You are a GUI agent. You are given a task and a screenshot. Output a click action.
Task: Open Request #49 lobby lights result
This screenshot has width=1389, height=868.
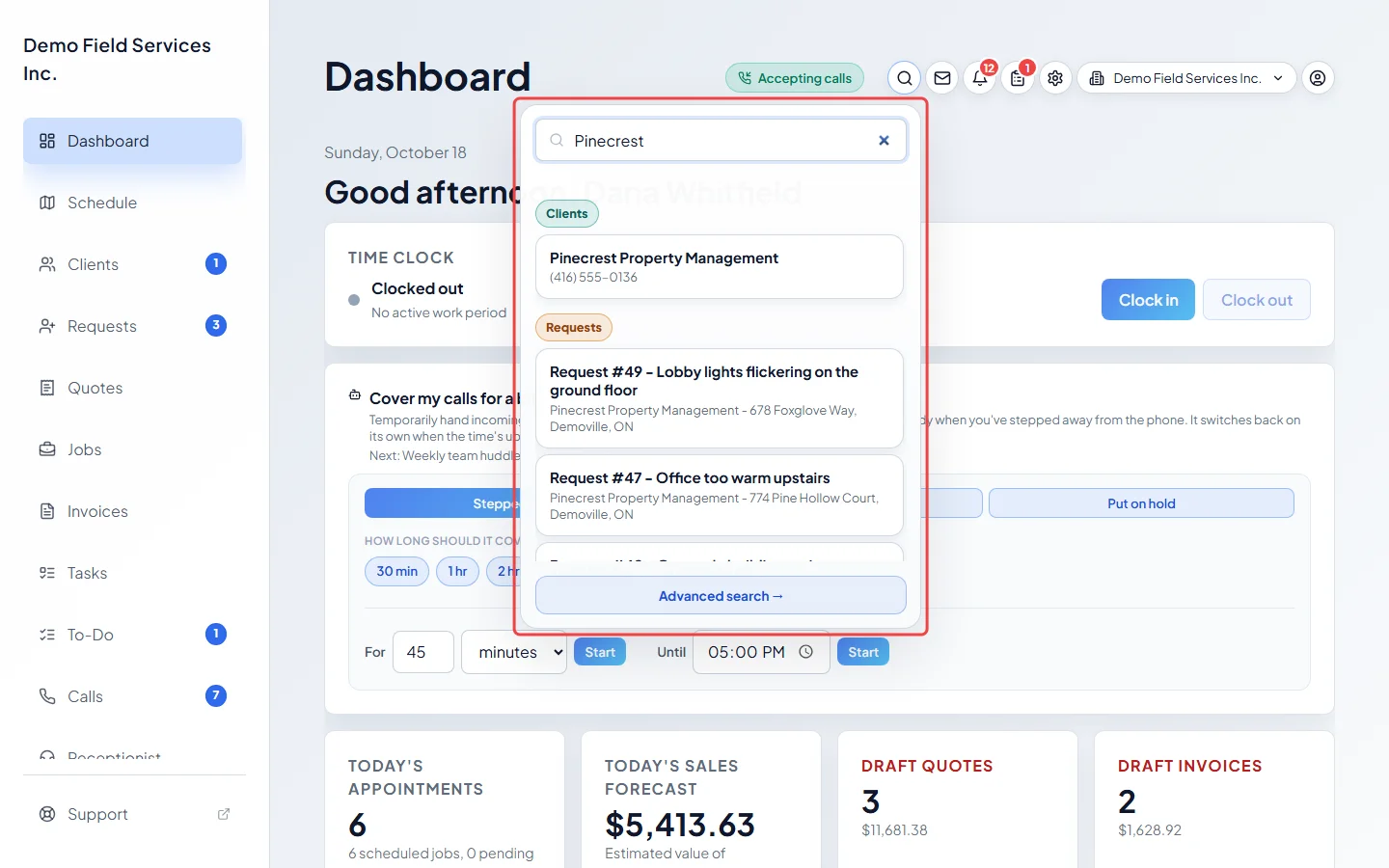[x=720, y=398]
